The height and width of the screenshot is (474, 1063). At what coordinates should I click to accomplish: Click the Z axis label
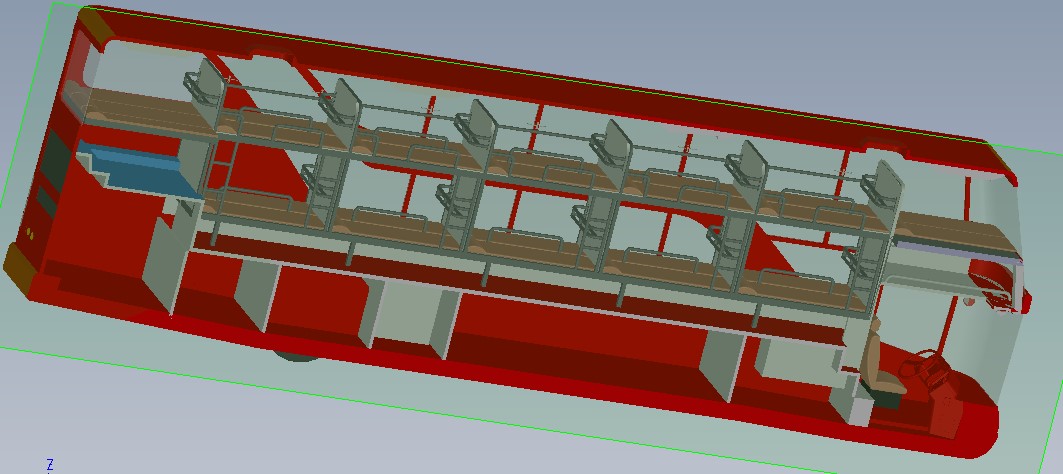[50, 465]
